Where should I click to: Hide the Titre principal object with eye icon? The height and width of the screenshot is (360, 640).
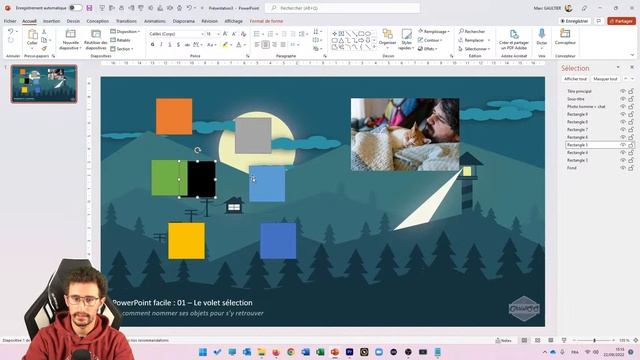coord(622,91)
